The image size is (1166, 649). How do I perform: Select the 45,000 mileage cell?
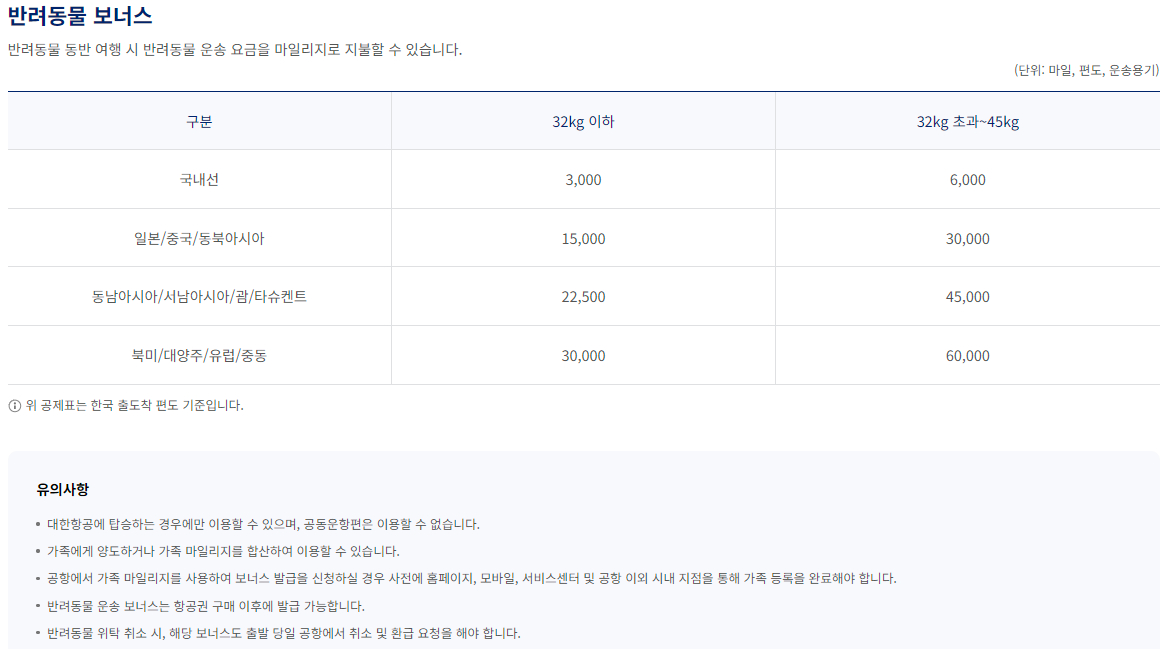965,296
